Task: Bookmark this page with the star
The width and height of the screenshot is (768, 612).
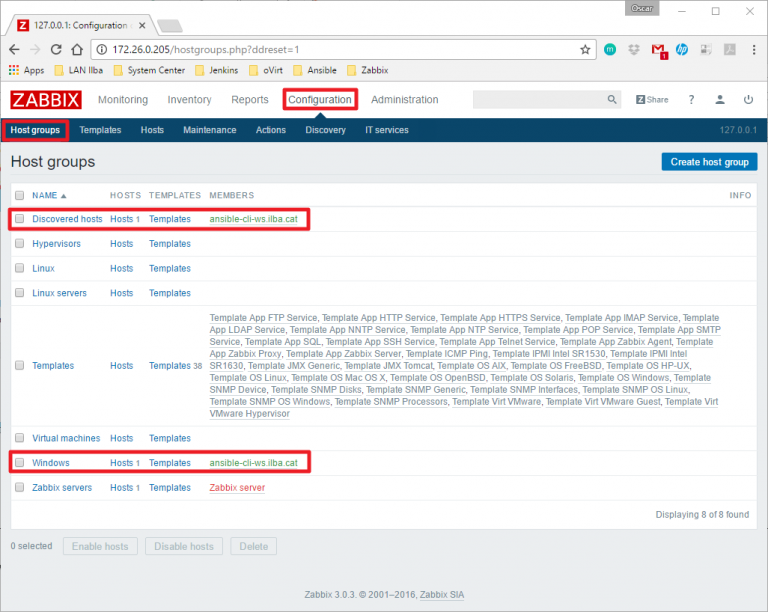Action: click(585, 49)
